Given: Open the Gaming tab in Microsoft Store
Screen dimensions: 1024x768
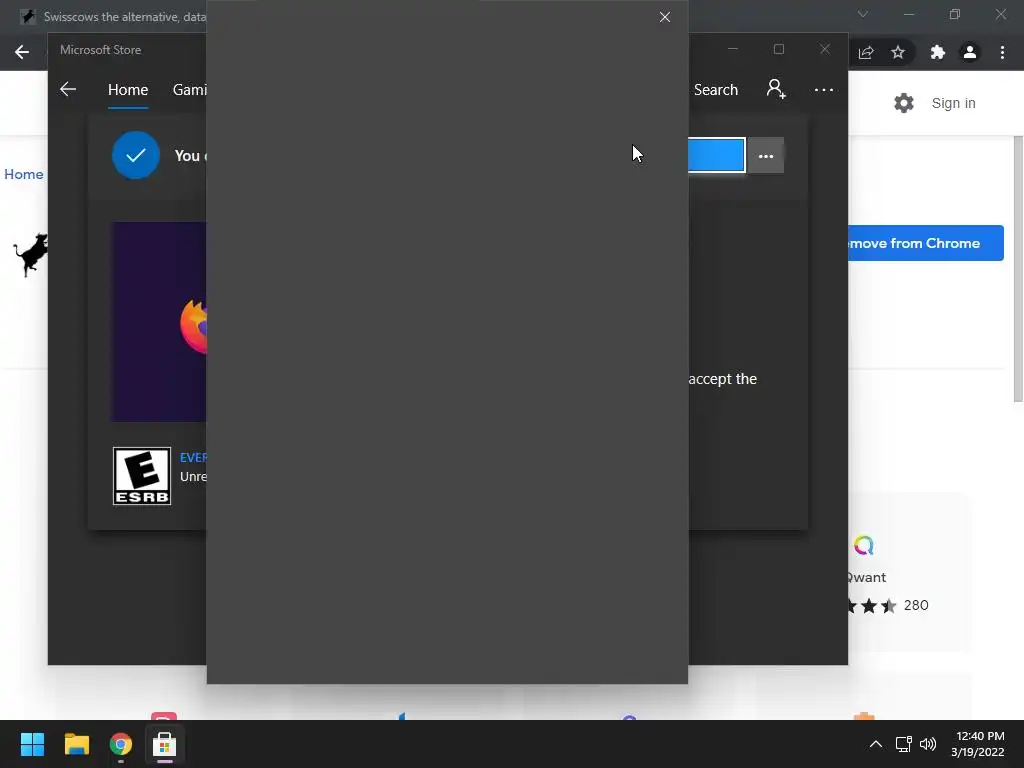Looking at the screenshot, I should pyautogui.click(x=189, y=89).
